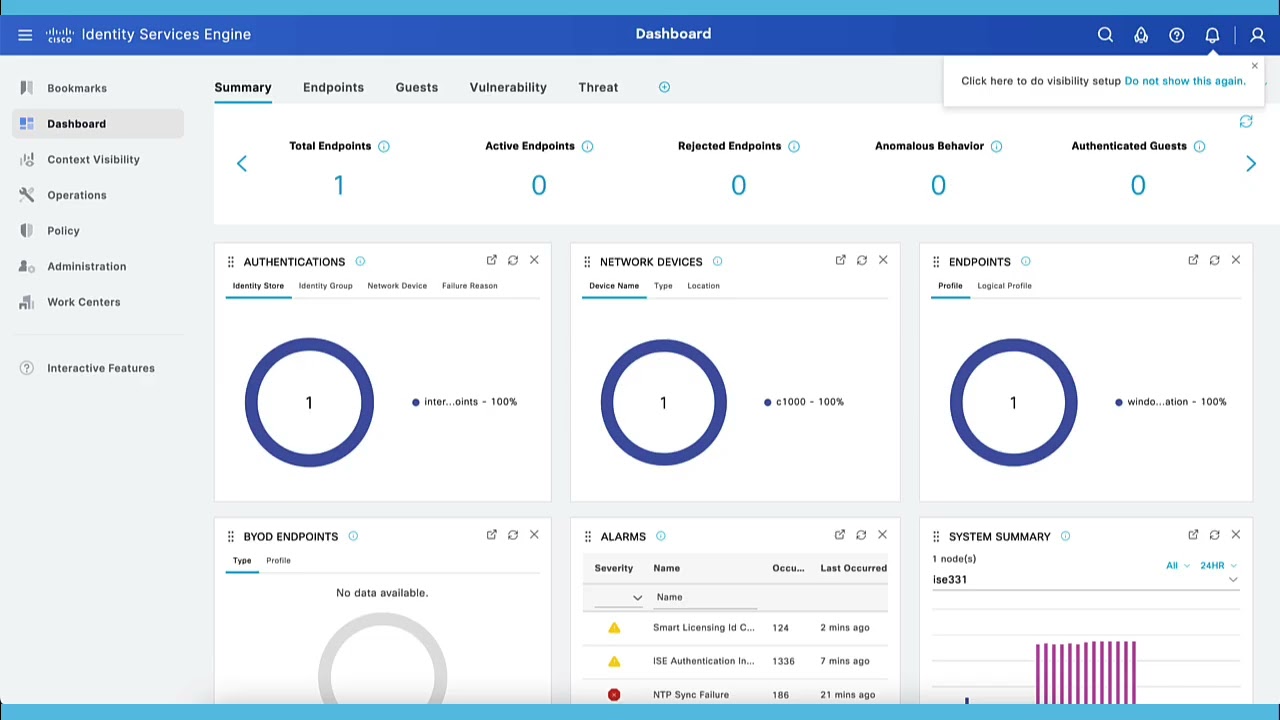Open the hamburger navigation menu
Screen dimensions: 1280x720
25,35
